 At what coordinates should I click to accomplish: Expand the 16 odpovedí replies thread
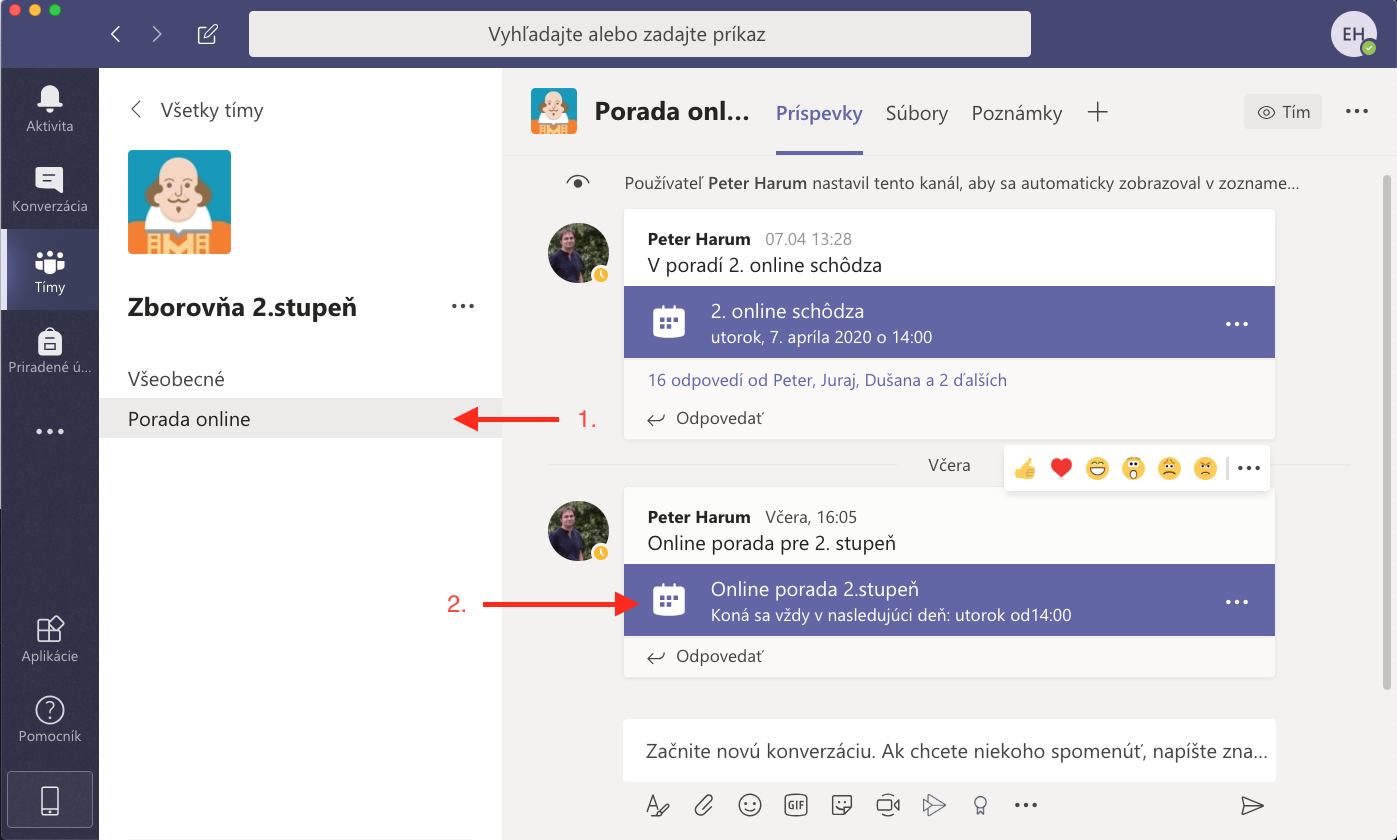click(x=827, y=380)
